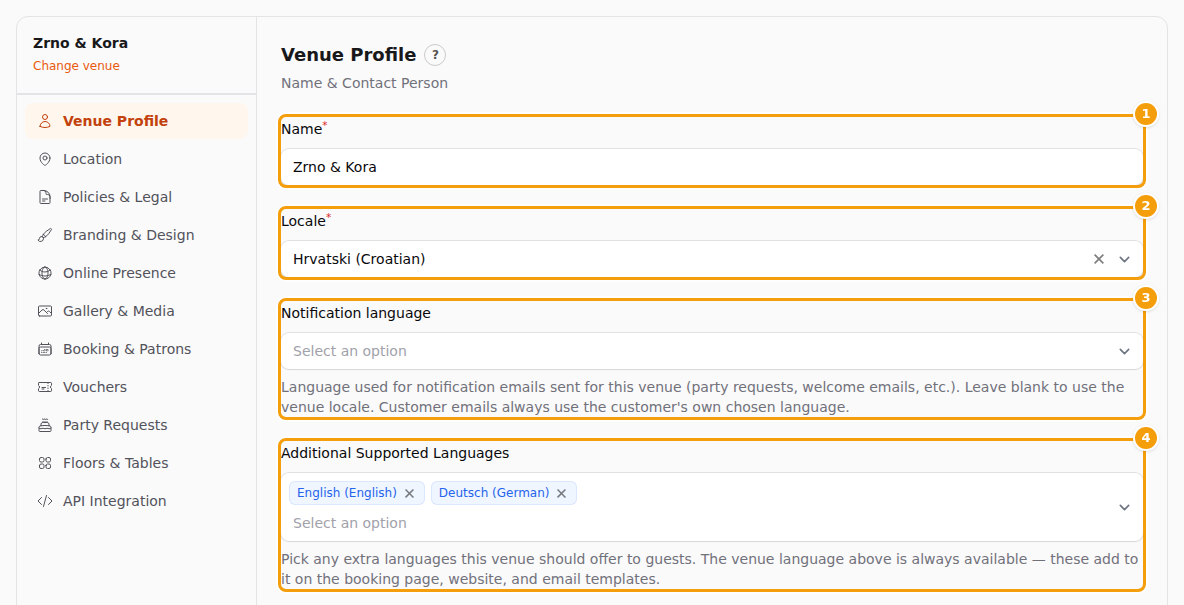Image resolution: width=1184 pixels, height=605 pixels.
Task: Select Floors & Tables
Action: tap(137, 463)
